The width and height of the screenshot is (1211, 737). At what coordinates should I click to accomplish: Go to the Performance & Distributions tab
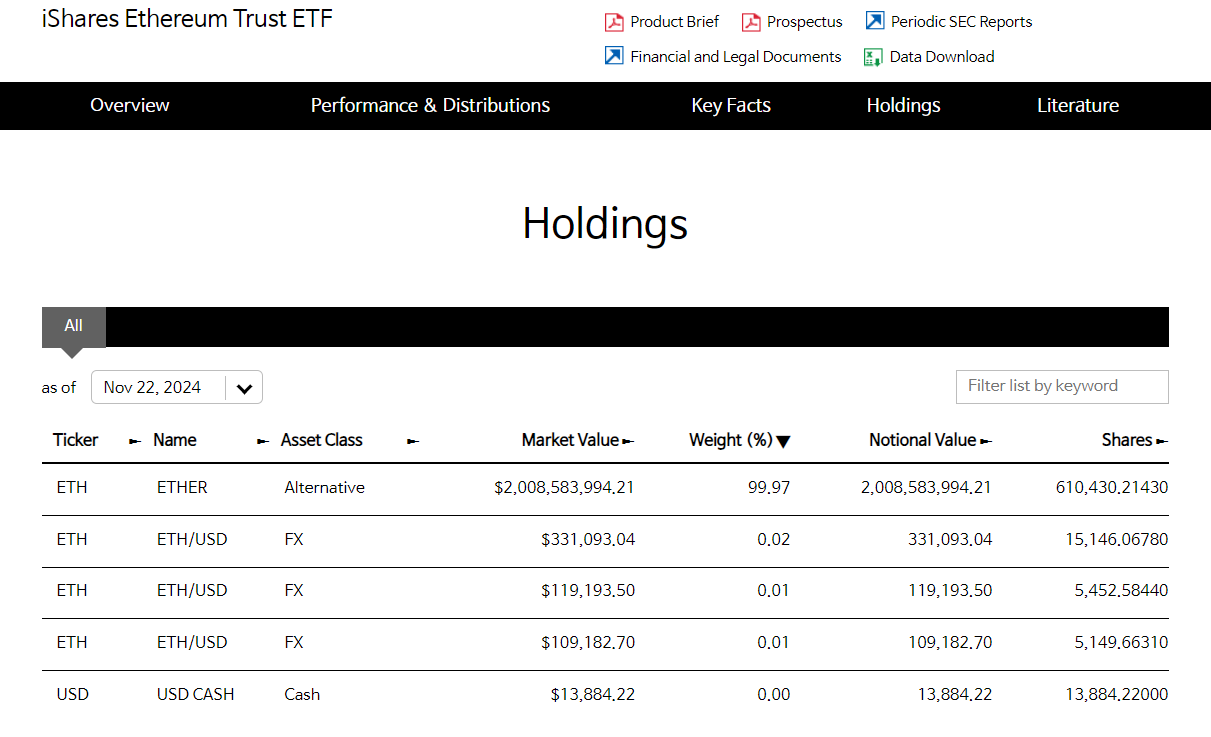430,106
